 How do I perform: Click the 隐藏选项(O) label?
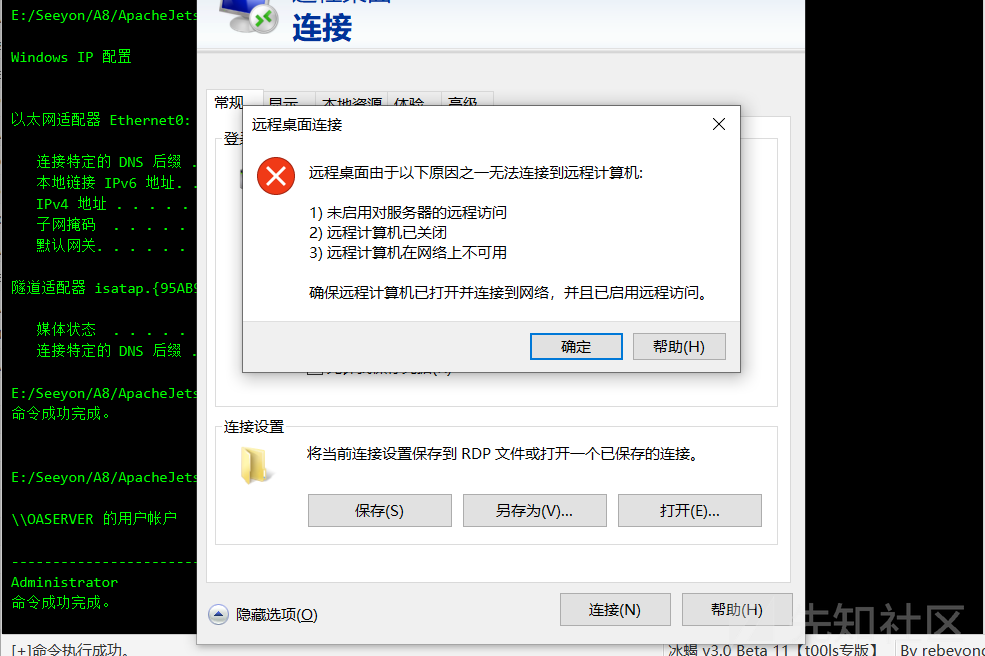276,615
